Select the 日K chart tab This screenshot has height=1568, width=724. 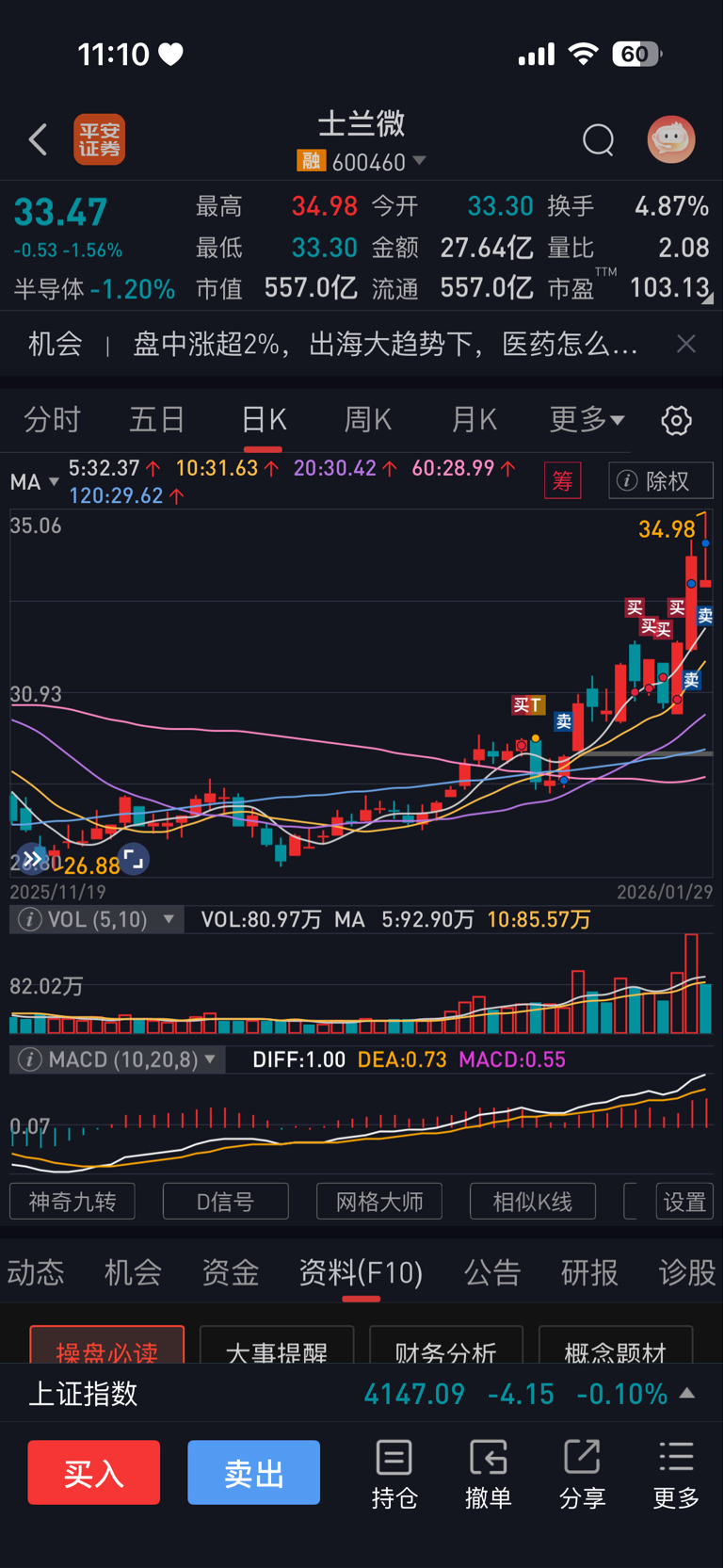pyautogui.click(x=264, y=420)
